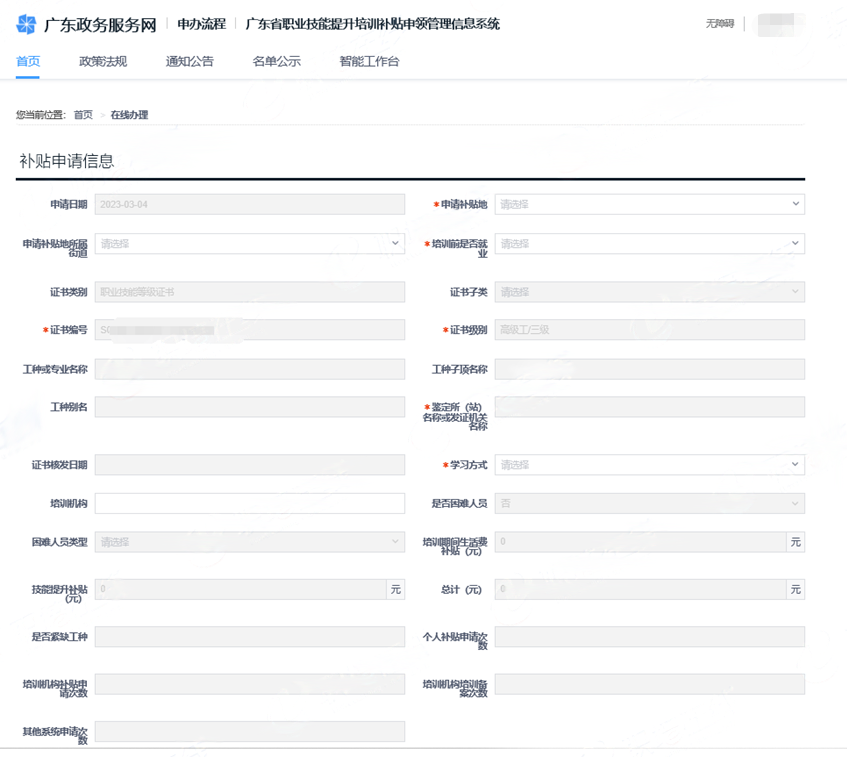Viewport: 847px width, 757px height.
Task: Click the 申请日期 date field
Action: [249, 204]
